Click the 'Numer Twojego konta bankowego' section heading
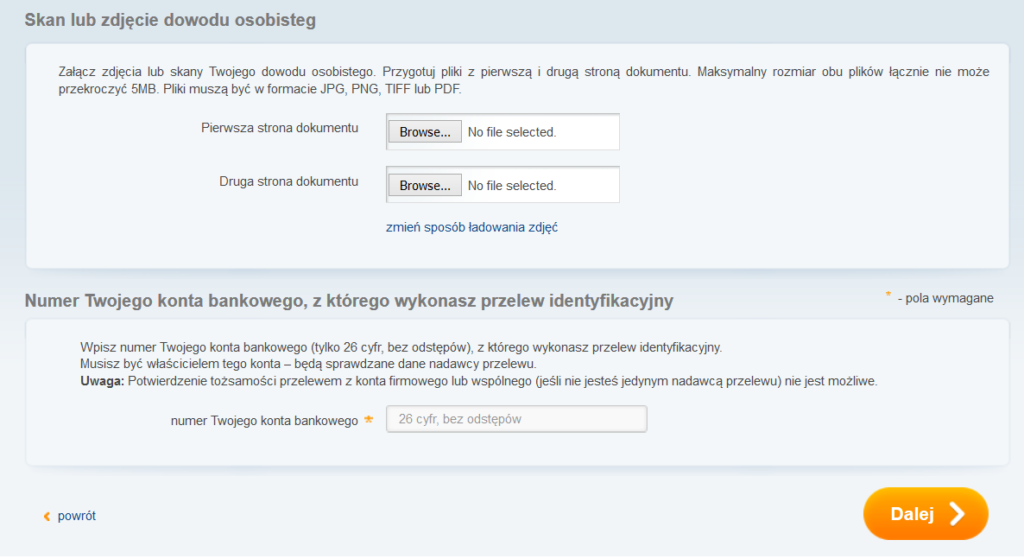The image size is (1024, 559). click(x=348, y=300)
